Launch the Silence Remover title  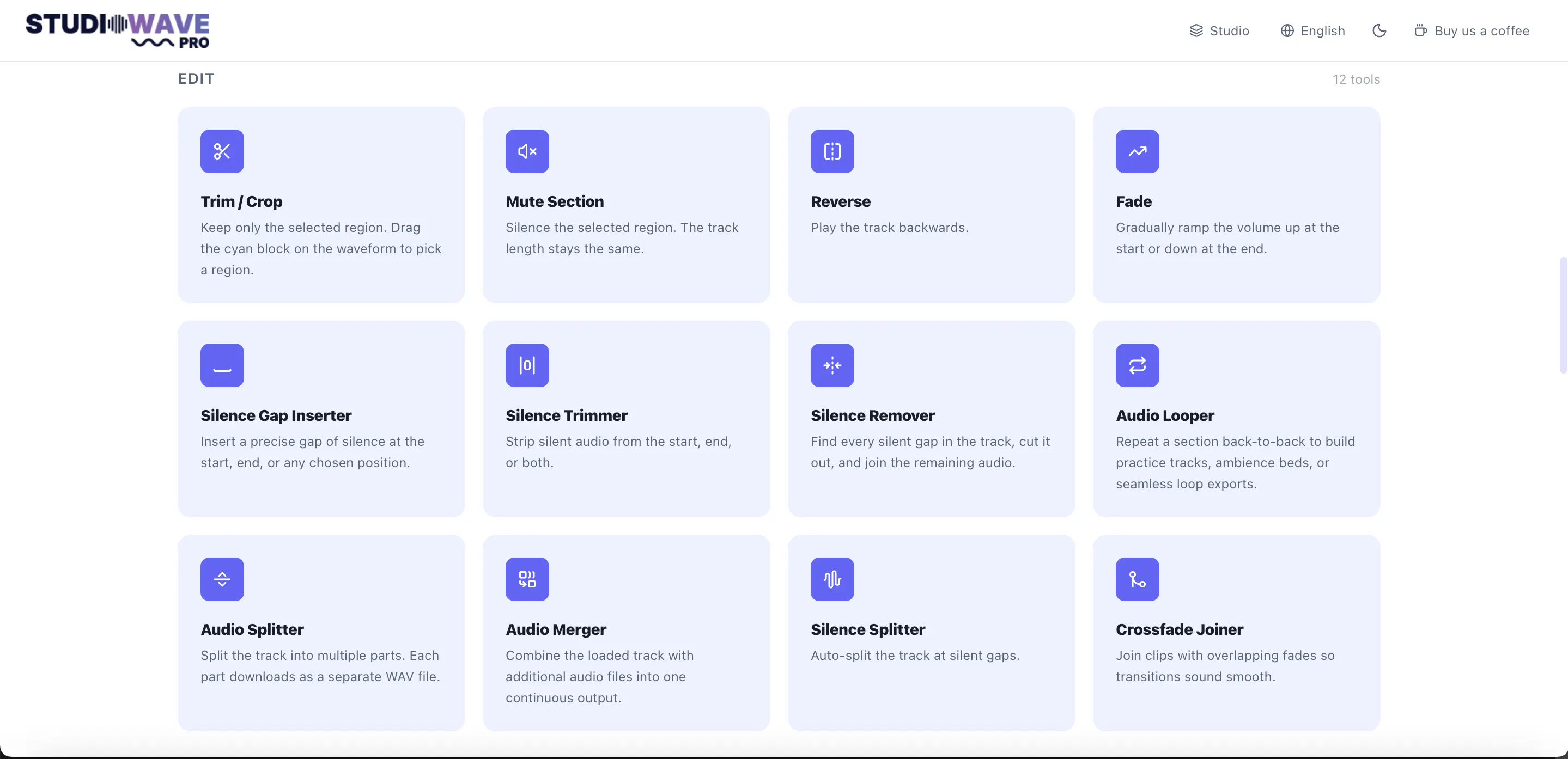click(x=873, y=415)
